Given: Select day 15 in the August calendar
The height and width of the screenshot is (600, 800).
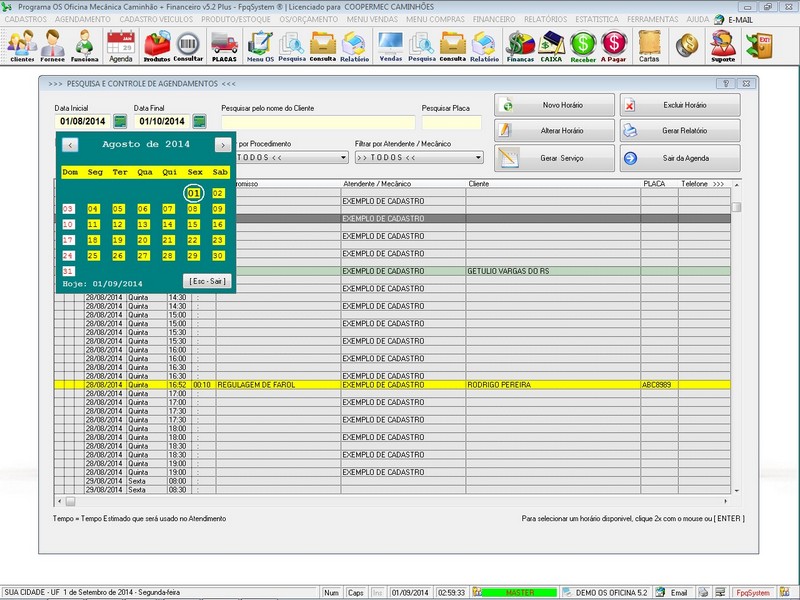Looking at the screenshot, I should [194, 225].
